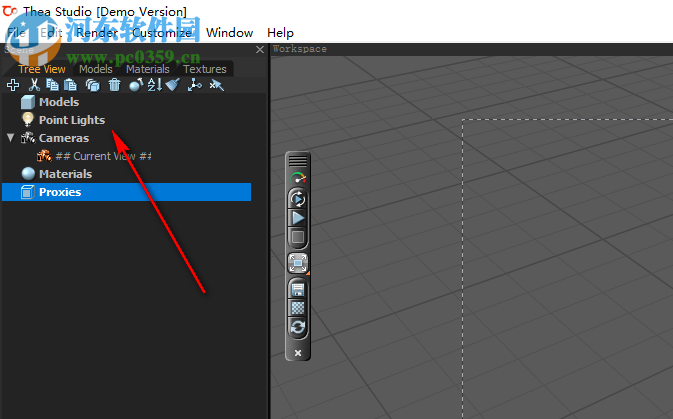Viewport: 673px width, 419px height.
Task: Select Materials in the tree
Action: pyautogui.click(x=65, y=174)
